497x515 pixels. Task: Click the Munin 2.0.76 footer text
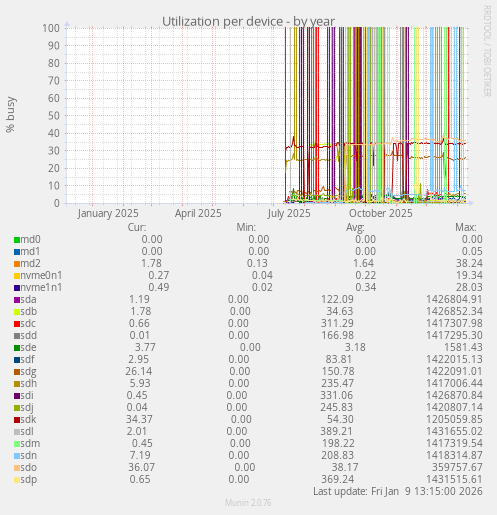248,503
